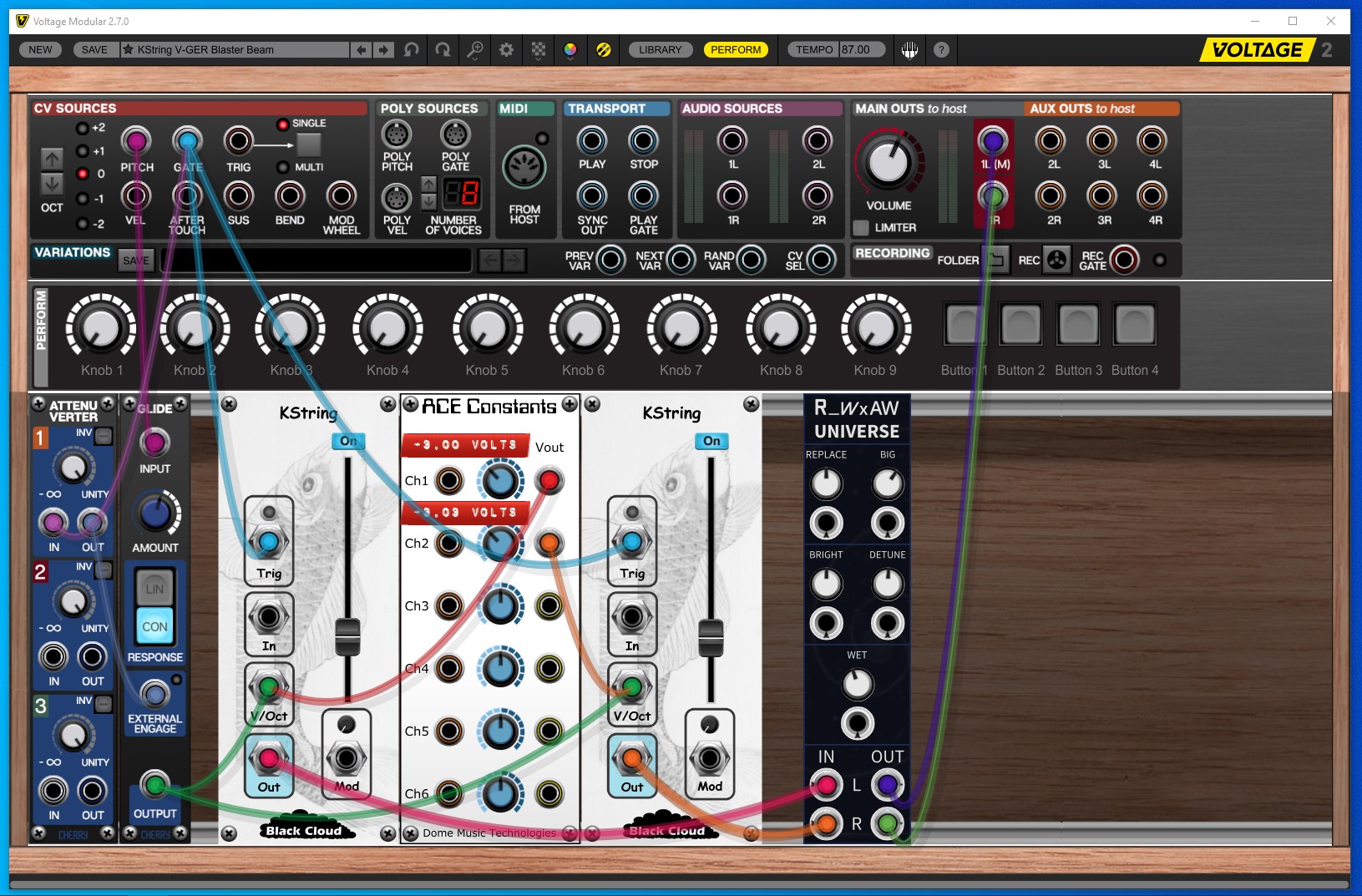Image resolution: width=1362 pixels, height=896 pixels.
Task: Click the TRIG jack in CV Sources
Action: 238,140
